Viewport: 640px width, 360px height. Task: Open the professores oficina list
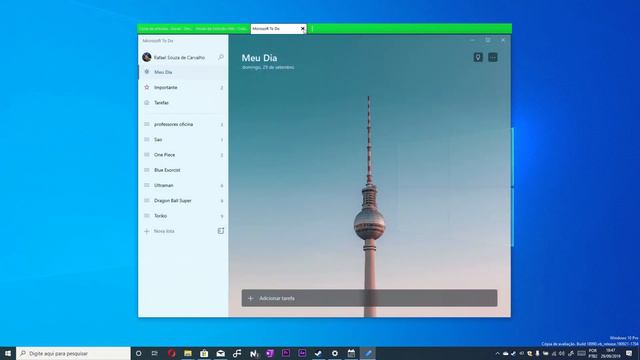183,124
